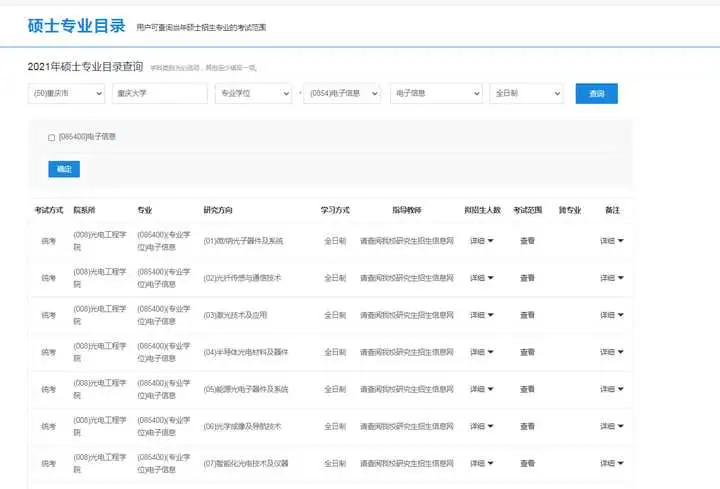Click 查看 exam scope for direction (01)
Screen dimensions: 720x489
pyautogui.click(x=527, y=241)
